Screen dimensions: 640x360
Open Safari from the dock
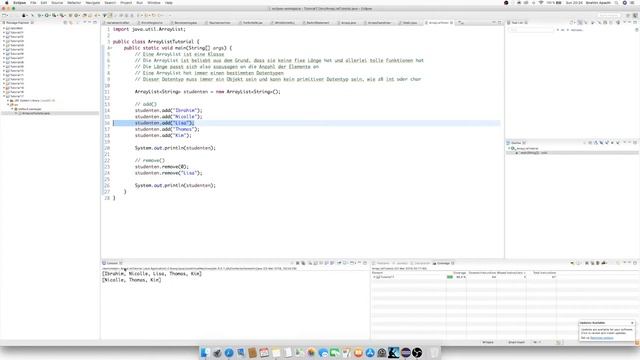229,352
